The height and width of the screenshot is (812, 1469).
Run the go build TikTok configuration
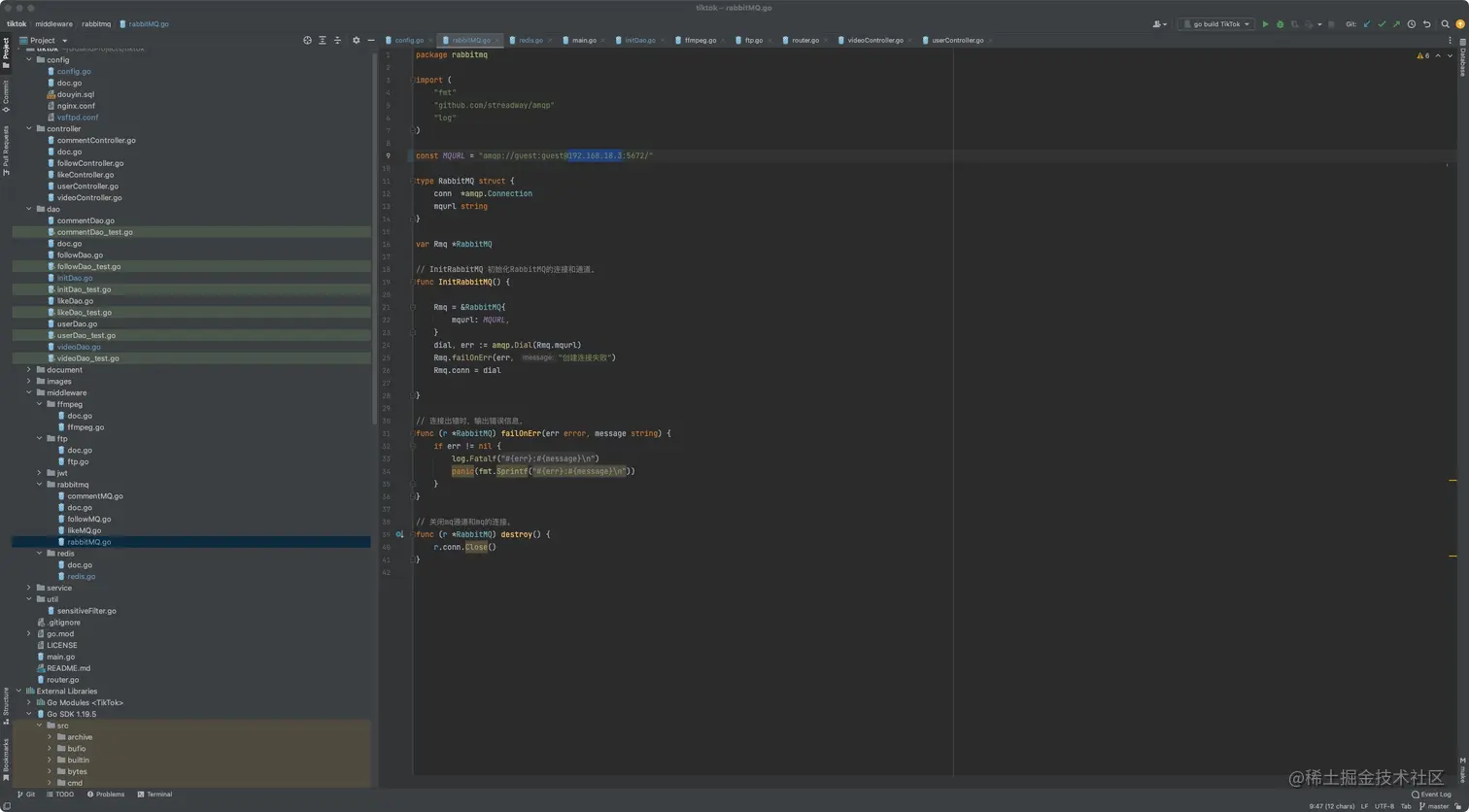pos(1265,24)
